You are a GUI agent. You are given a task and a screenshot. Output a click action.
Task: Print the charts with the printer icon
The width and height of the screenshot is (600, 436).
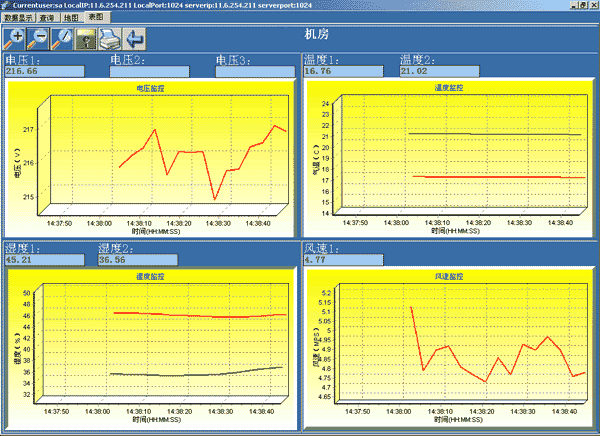click(x=111, y=38)
